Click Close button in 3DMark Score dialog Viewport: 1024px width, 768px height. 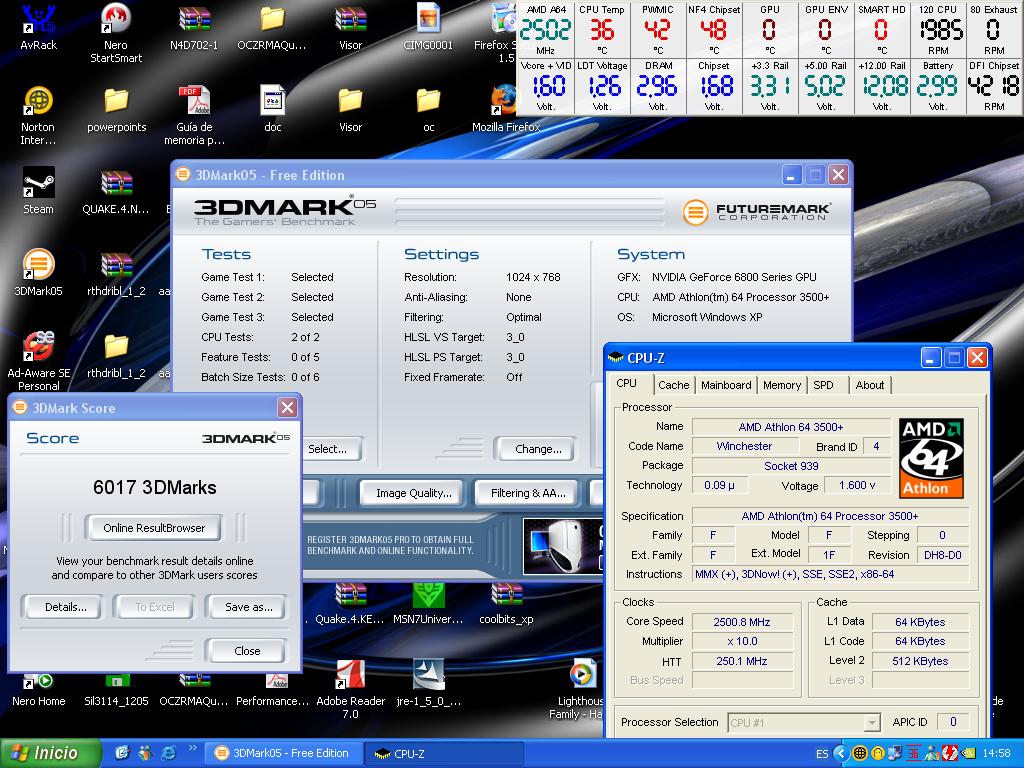tap(246, 651)
